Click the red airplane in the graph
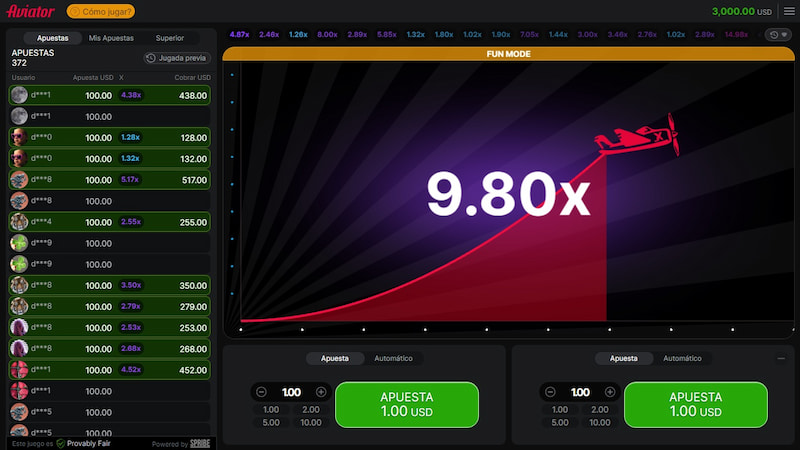This screenshot has width=800, height=450. 637,135
